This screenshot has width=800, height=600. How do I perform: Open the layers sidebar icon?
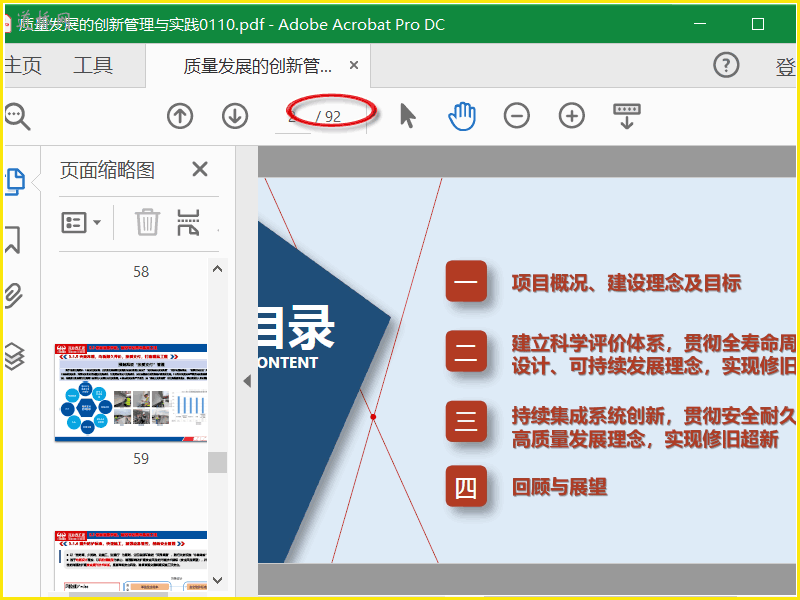coord(14,356)
